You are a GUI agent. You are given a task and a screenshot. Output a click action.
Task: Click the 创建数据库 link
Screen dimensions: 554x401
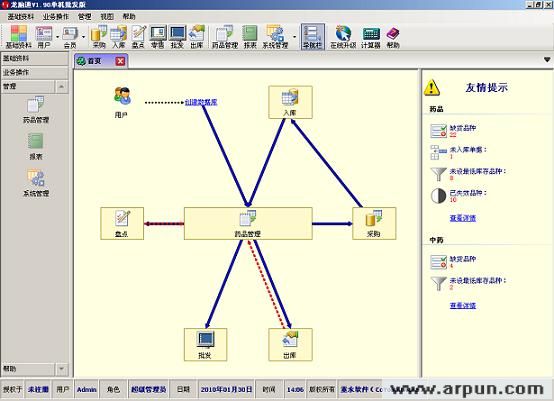click(x=201, y=102)
